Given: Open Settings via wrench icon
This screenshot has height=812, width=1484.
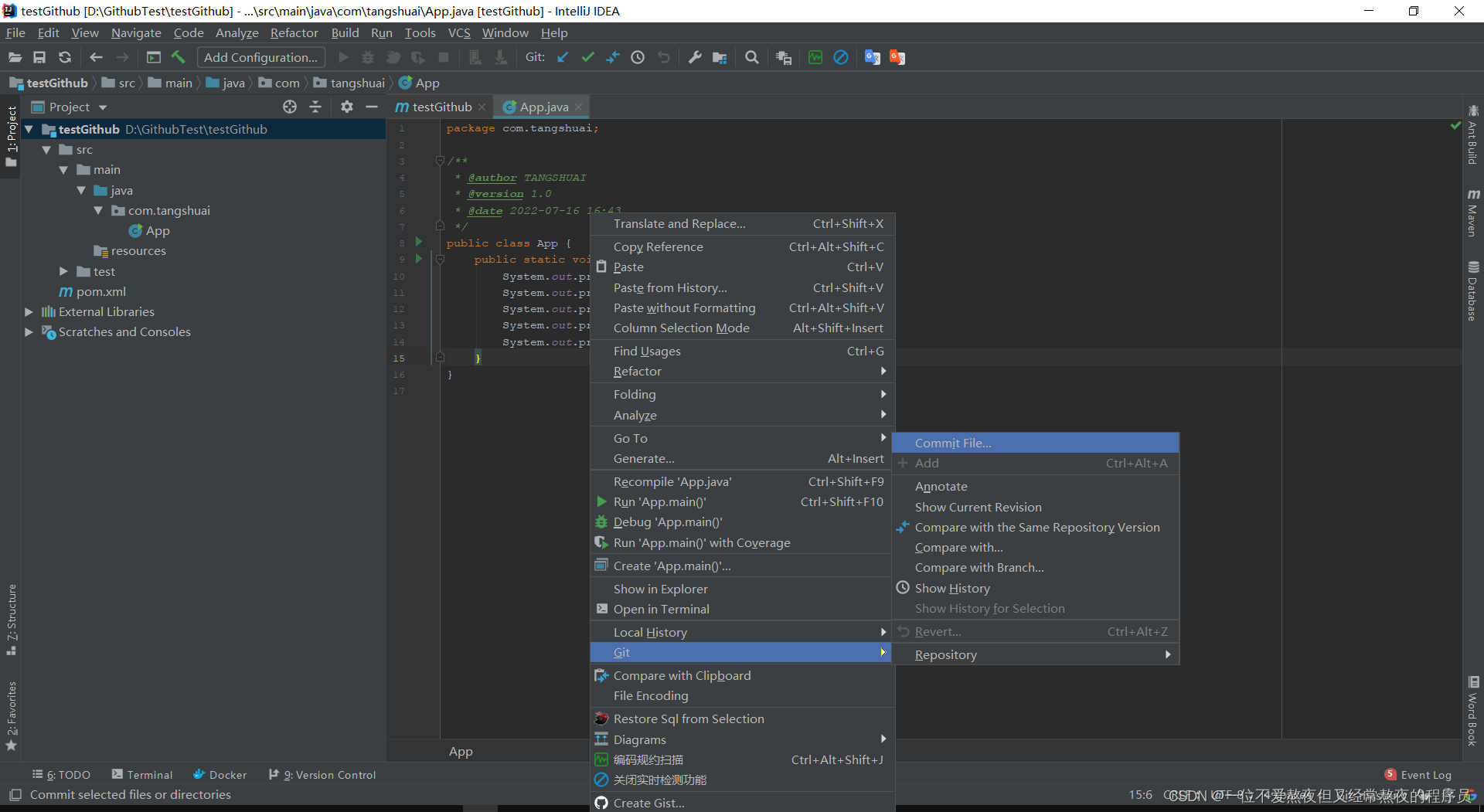Looking at the screenshot, I should [694, 57].
